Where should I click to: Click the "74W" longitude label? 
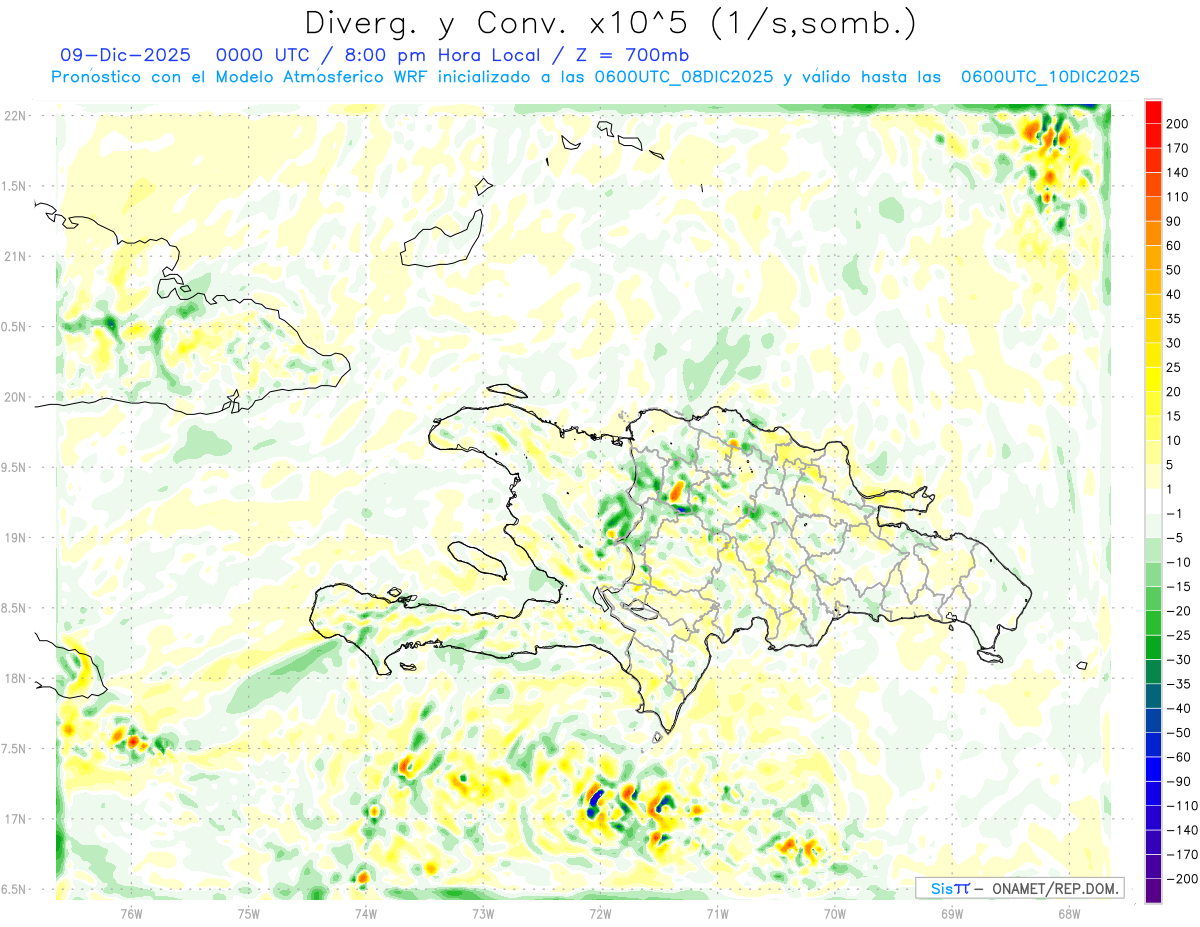[366, 913]
